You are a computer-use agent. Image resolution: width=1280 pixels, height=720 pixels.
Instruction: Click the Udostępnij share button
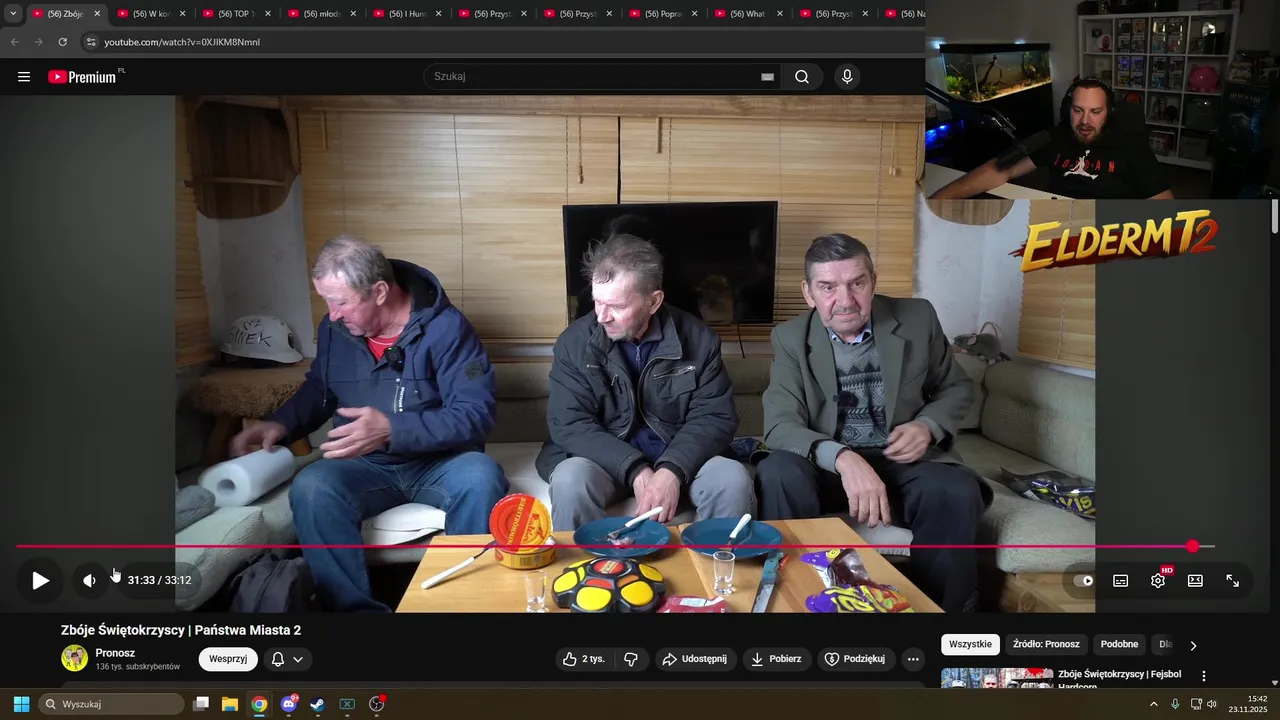[x=696, y=659]
